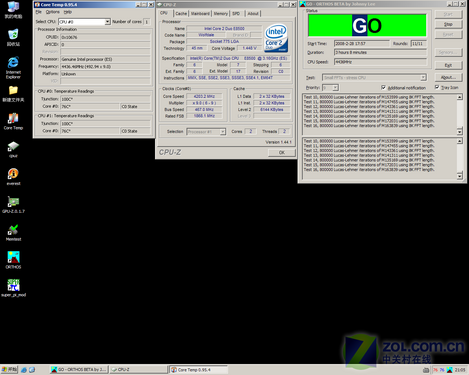This screenshot has width=469, height=375.
Task: Click the green GO status banner
Action: pyautogui.click(x=367, y=25)
